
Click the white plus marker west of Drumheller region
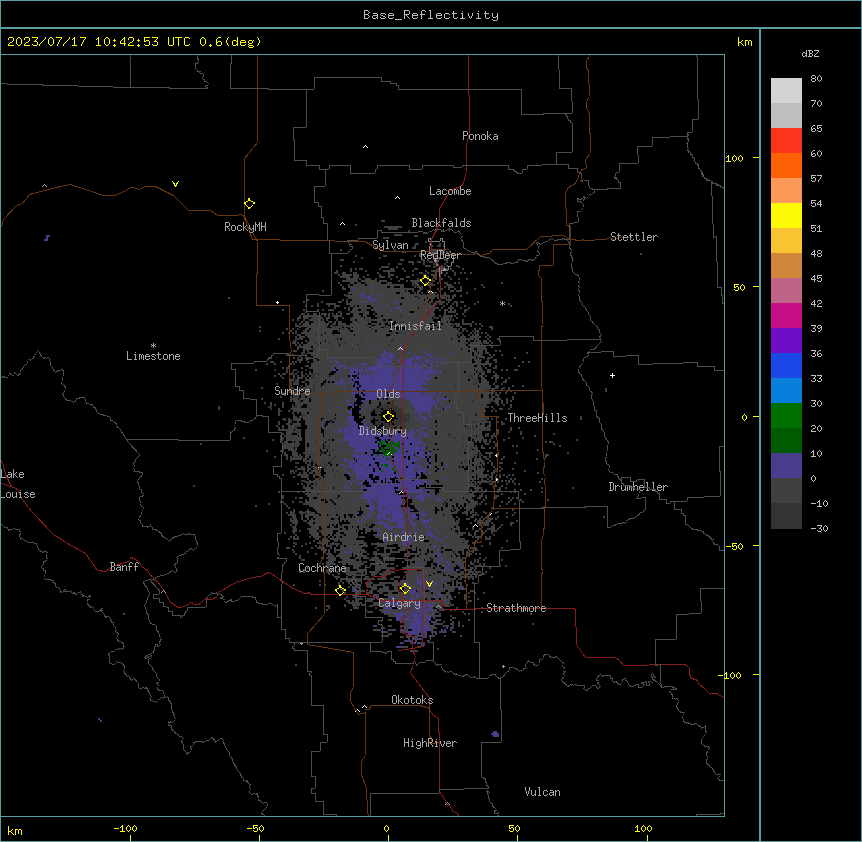612,375
